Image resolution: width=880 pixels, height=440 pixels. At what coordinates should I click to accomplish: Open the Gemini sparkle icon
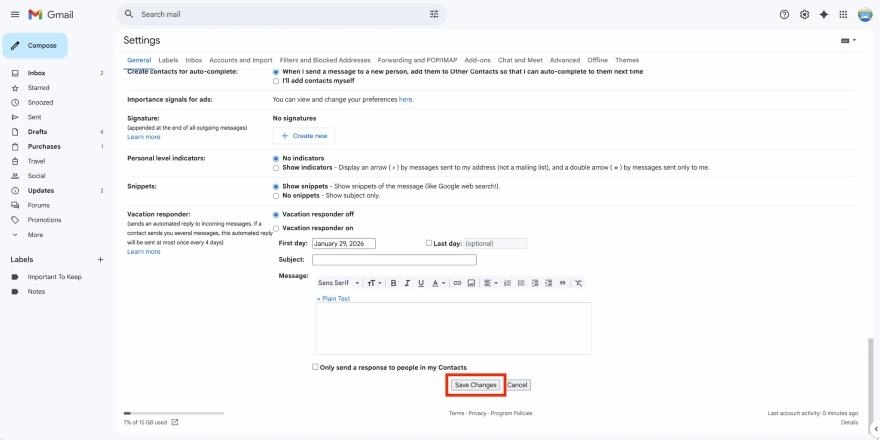click(823, 15)
